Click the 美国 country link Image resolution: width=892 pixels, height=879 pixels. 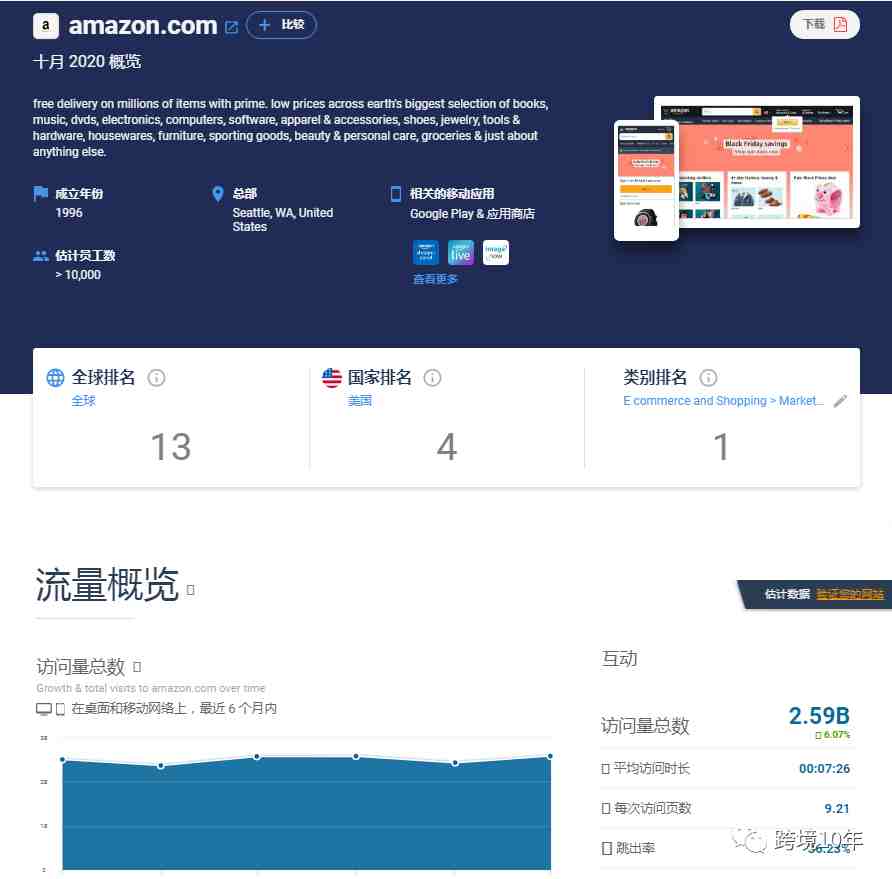click(360, 401)
